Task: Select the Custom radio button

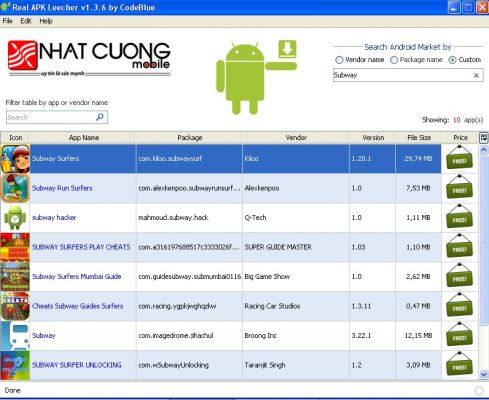Action: pos(452,60)
